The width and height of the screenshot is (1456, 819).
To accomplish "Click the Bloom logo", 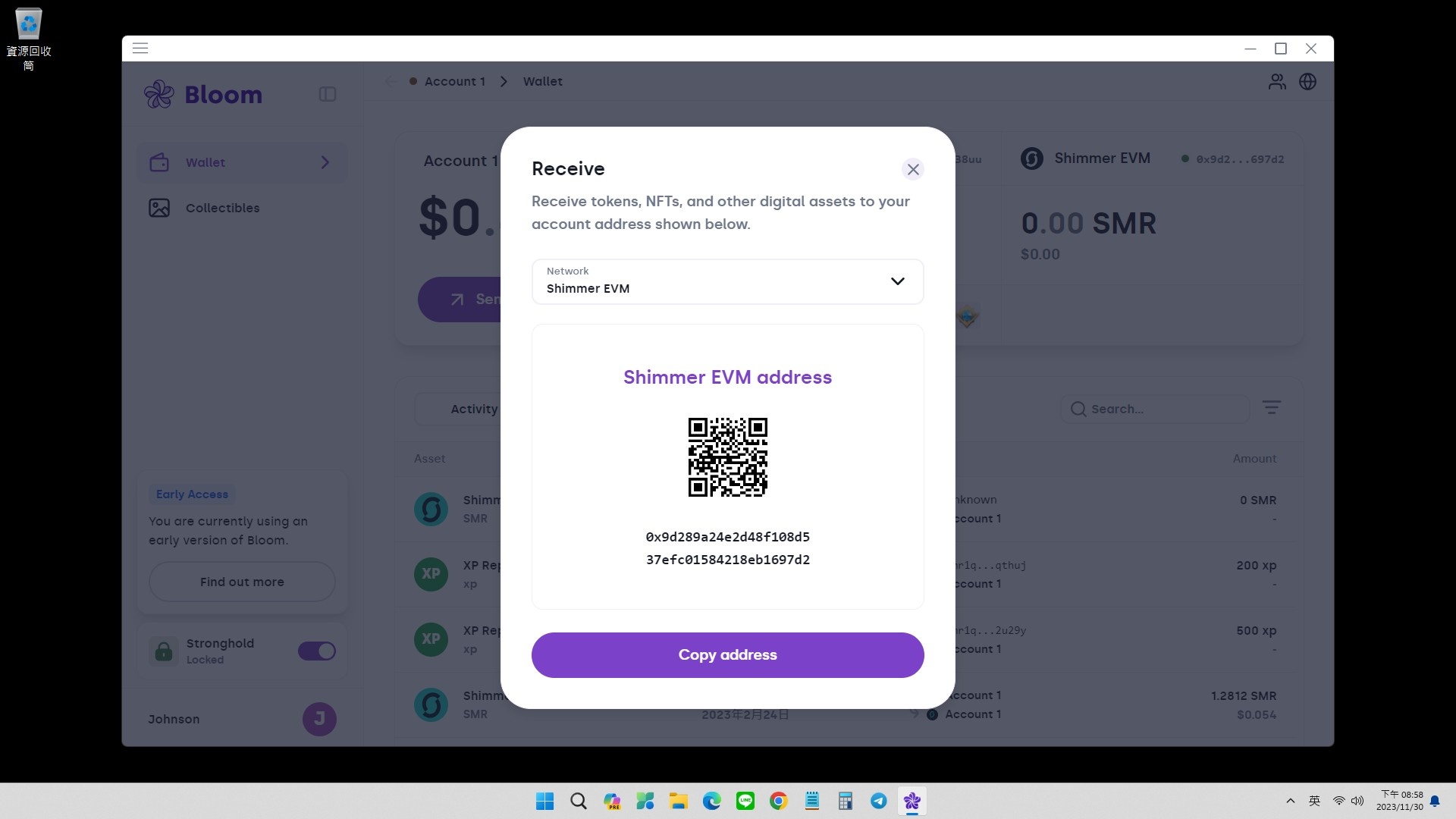I will [x=203, y=95].
